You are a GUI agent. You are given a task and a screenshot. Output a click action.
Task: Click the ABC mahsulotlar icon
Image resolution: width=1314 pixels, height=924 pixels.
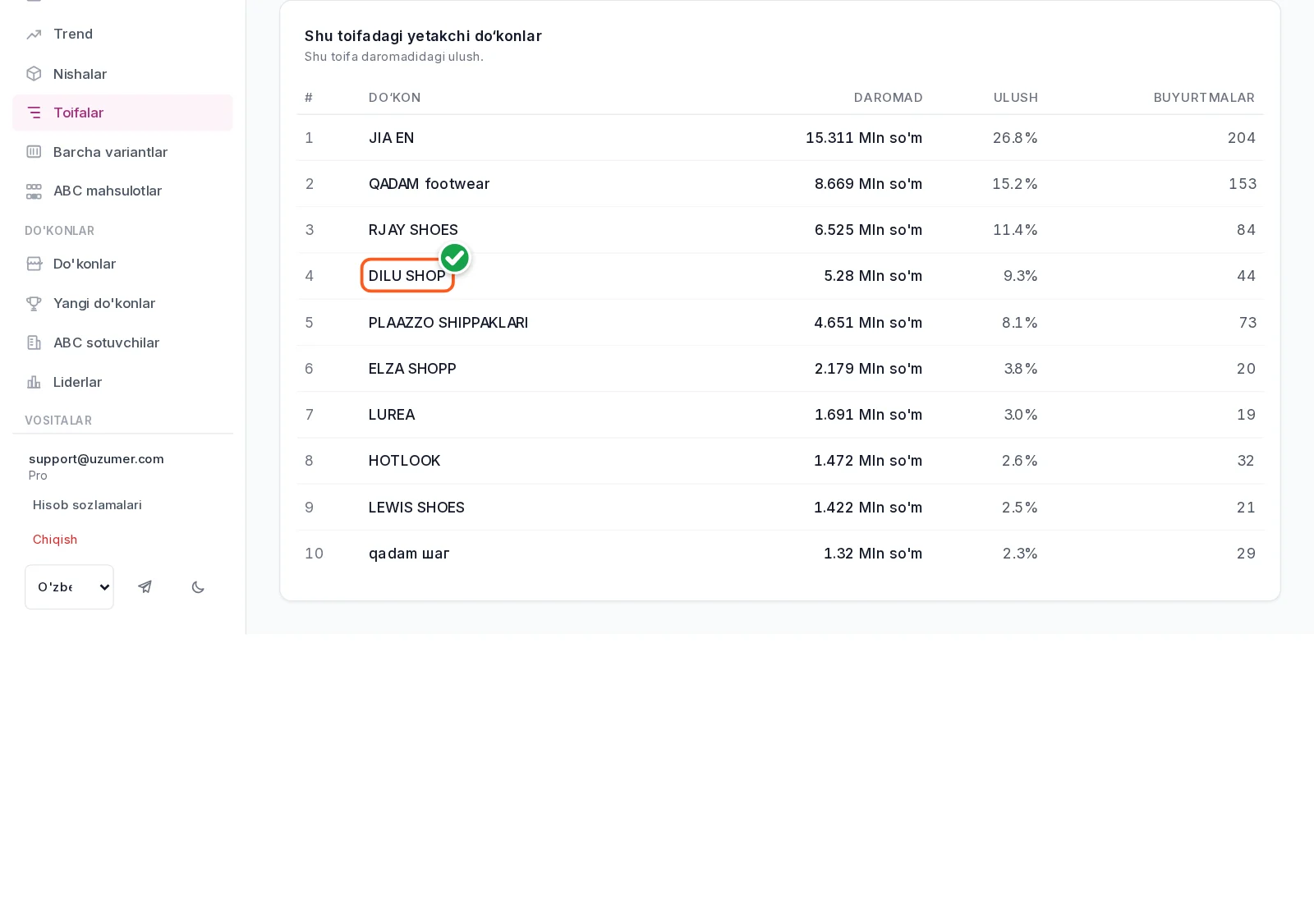(34, 191)
